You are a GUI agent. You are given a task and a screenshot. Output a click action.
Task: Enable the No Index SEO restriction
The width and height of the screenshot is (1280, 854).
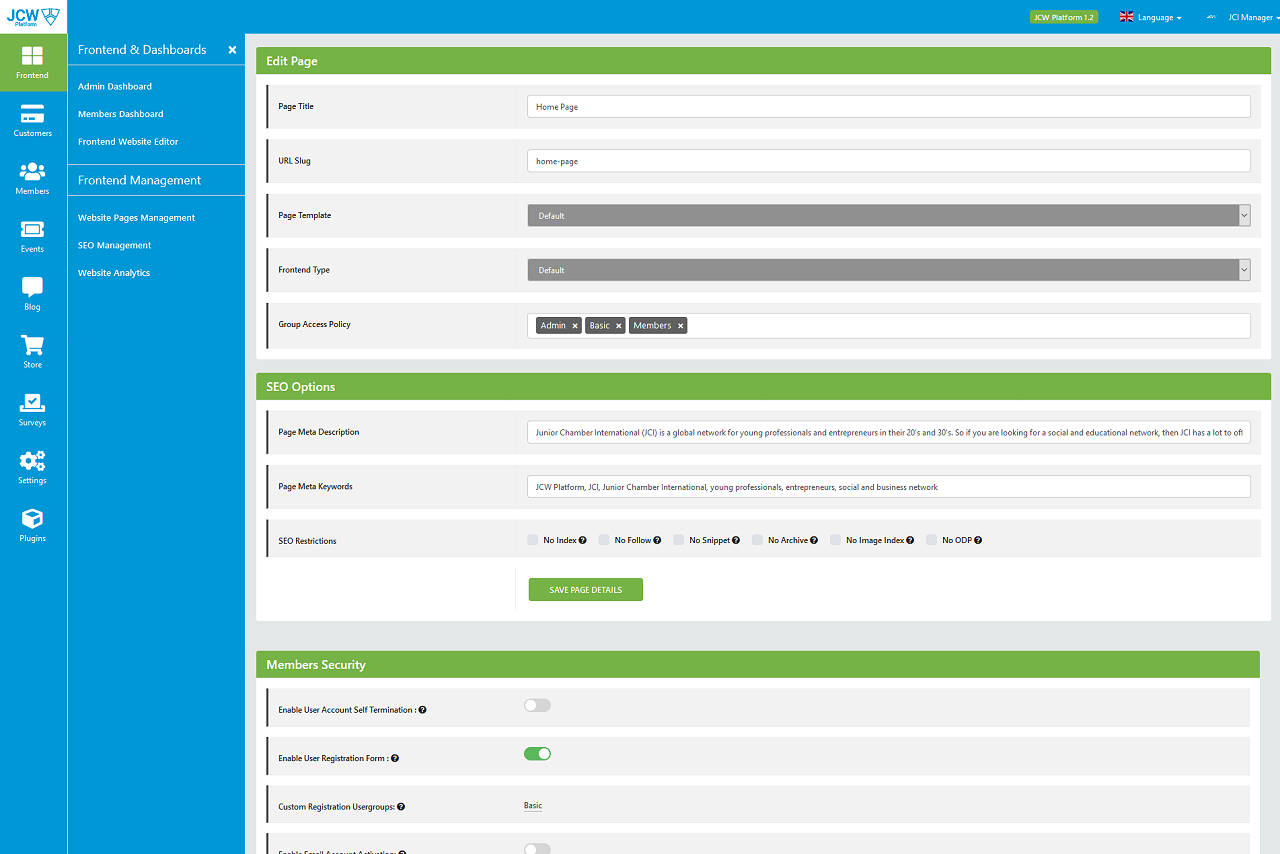point(533,540)
